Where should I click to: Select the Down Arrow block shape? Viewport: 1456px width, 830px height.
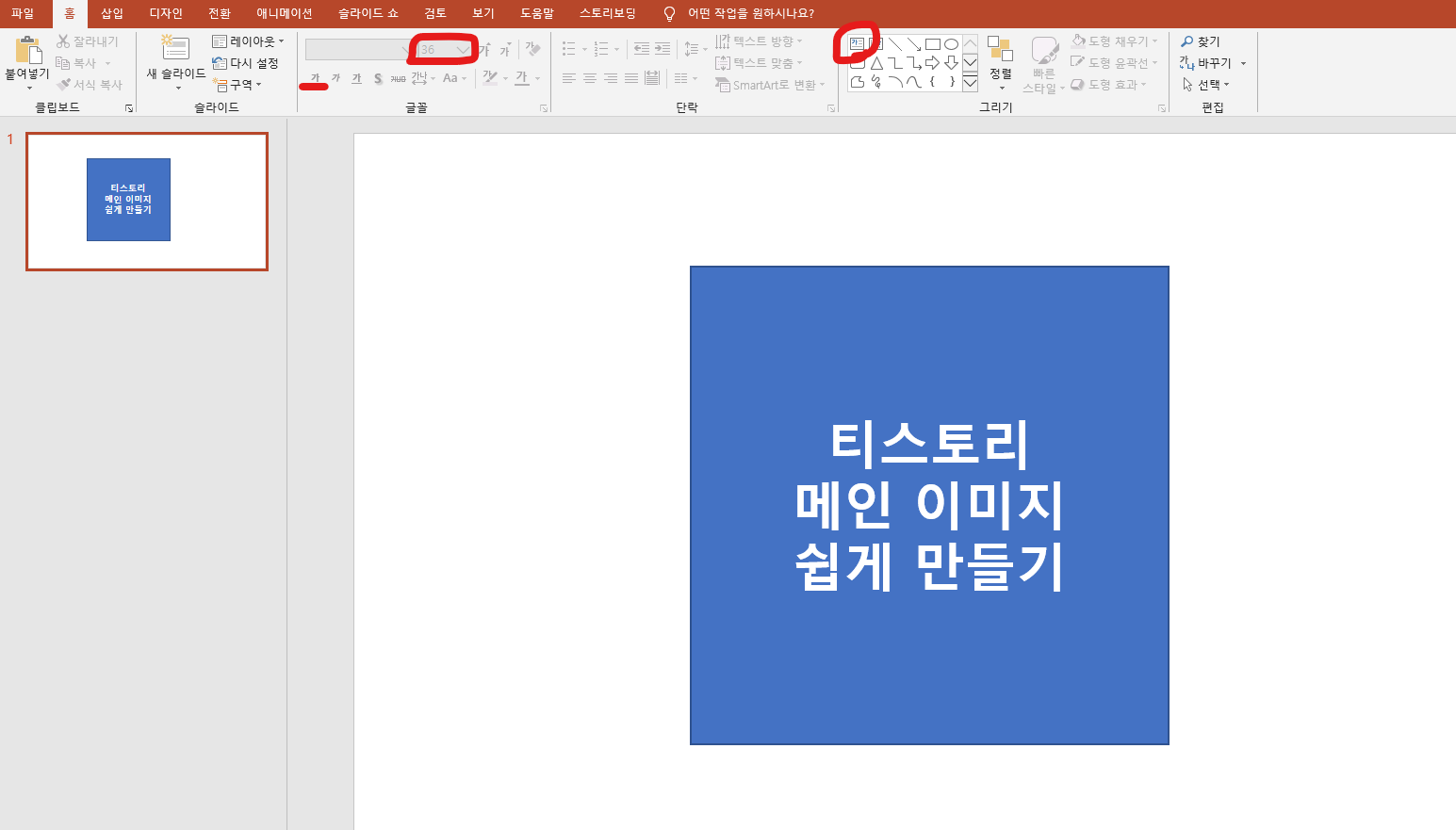click(952, 63)
